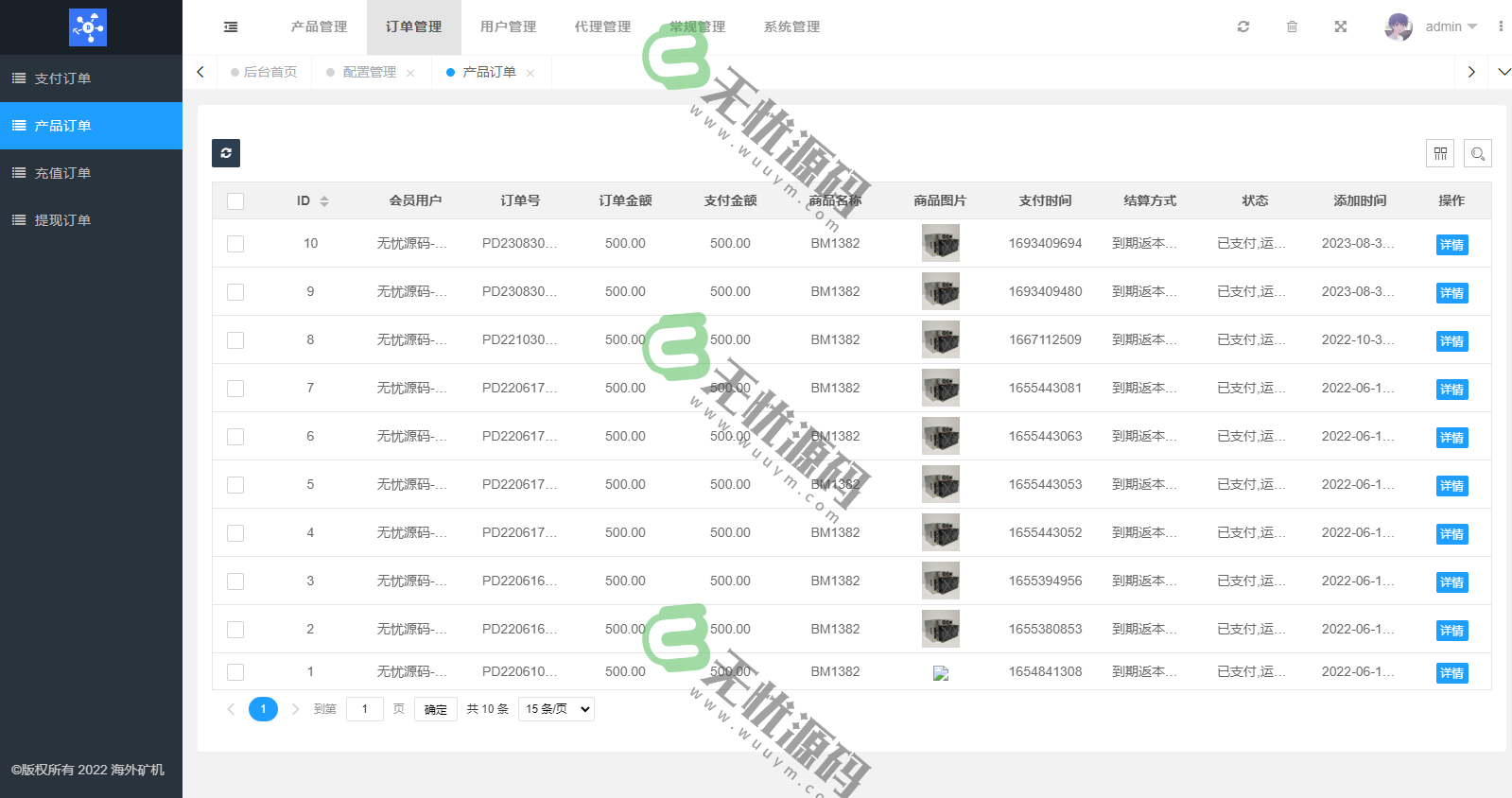Click the 确定 pagination confirm button
This screenshot has height=798, width=1512.
point(436,709)
